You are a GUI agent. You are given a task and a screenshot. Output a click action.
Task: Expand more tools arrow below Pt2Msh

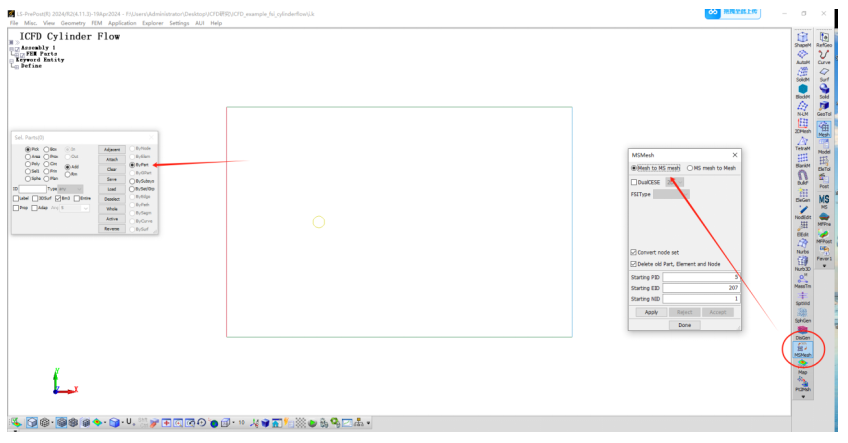click(803, 396)
